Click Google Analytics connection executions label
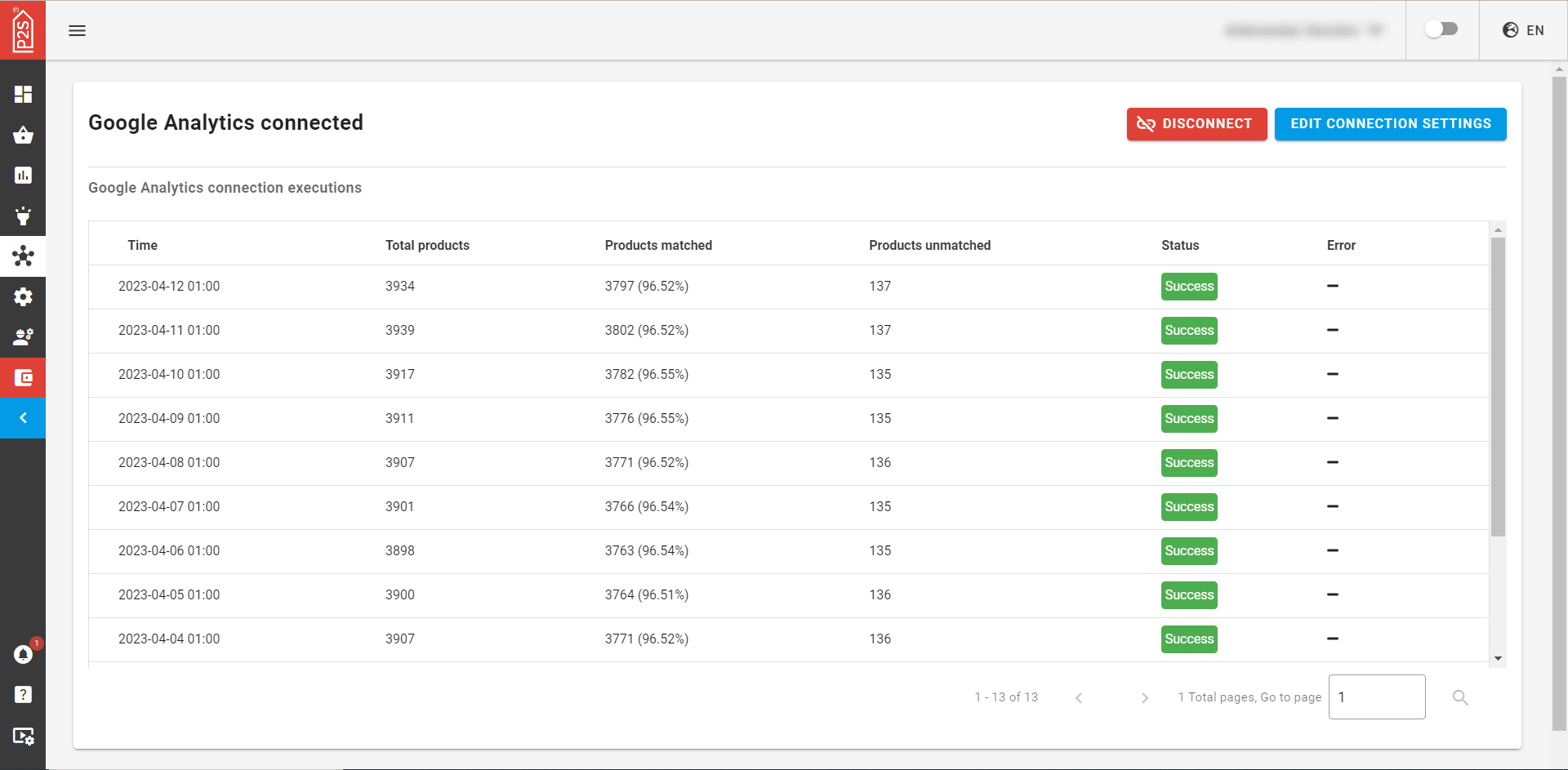Viewport: 1568px width, 770px height. coord(225,188)
